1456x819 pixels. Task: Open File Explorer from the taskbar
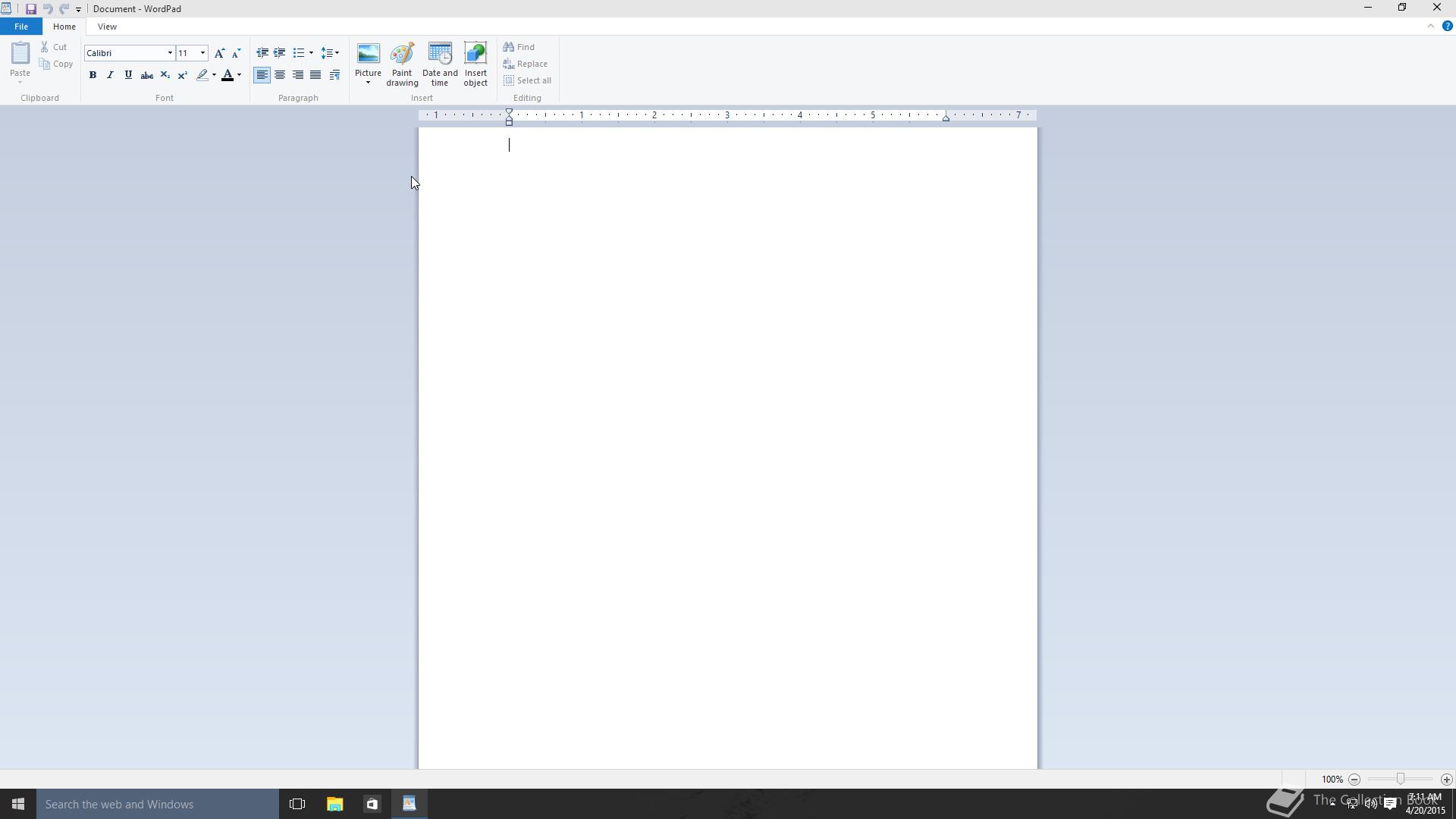334,804
